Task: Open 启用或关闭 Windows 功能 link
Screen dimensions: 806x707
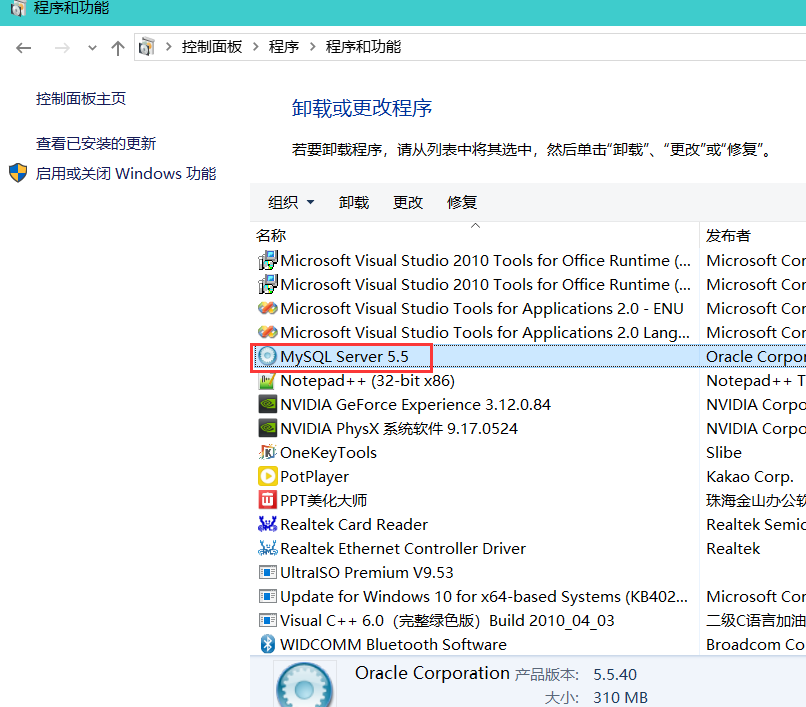Action: coord(126,173)
